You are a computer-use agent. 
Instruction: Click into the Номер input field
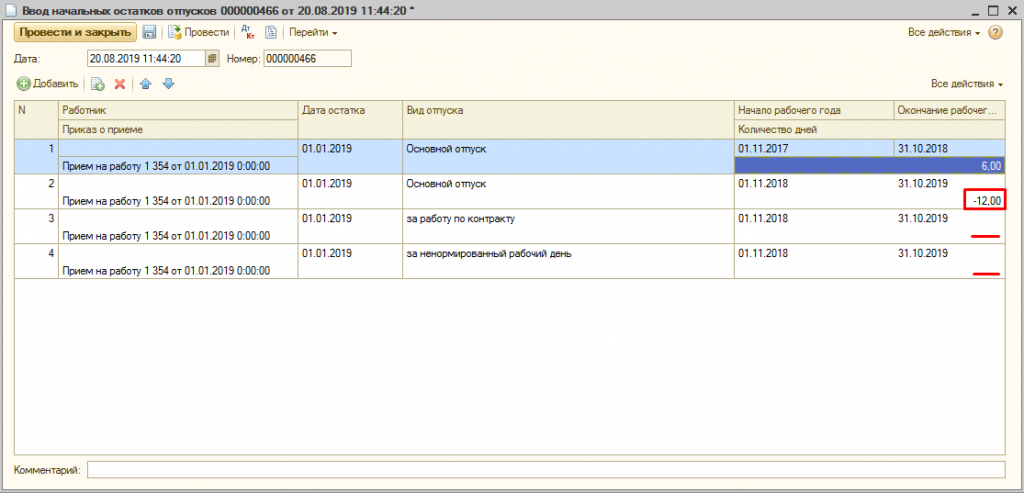pos(307,59)
